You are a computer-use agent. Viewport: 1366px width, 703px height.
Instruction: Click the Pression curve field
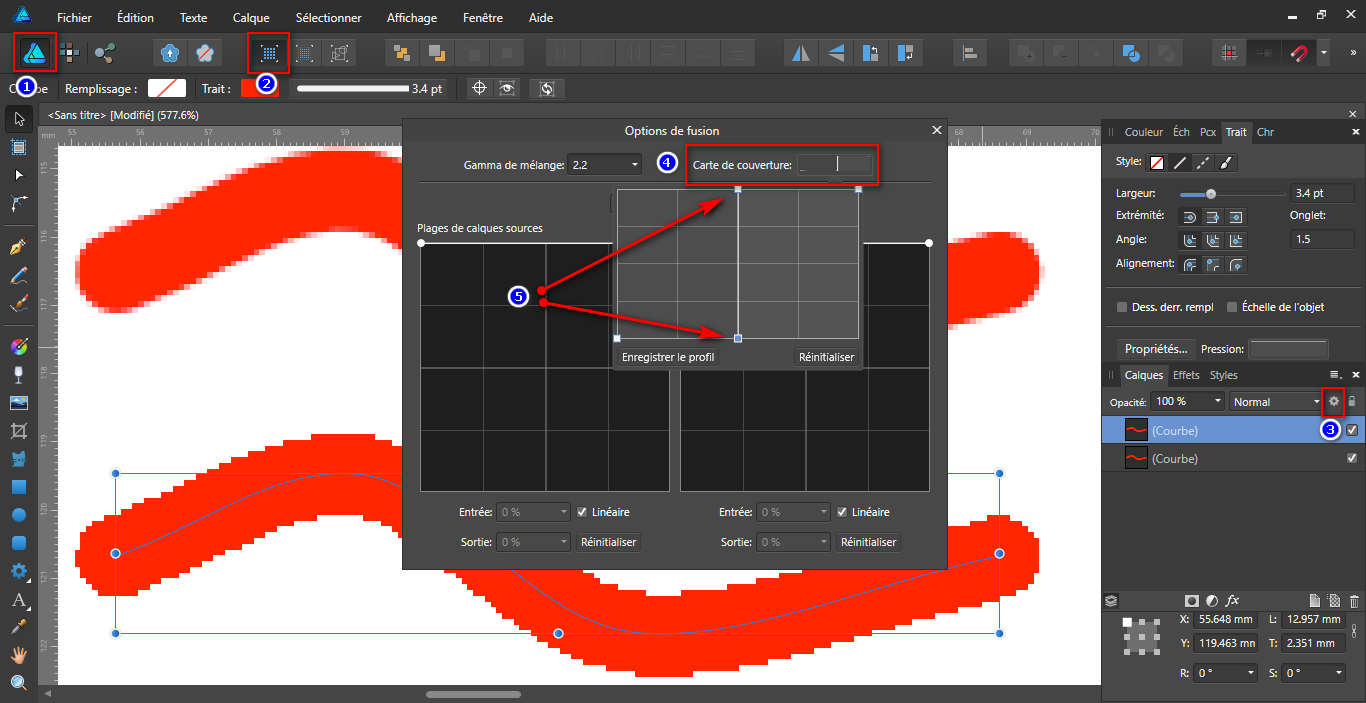(x=1288, y=349)
